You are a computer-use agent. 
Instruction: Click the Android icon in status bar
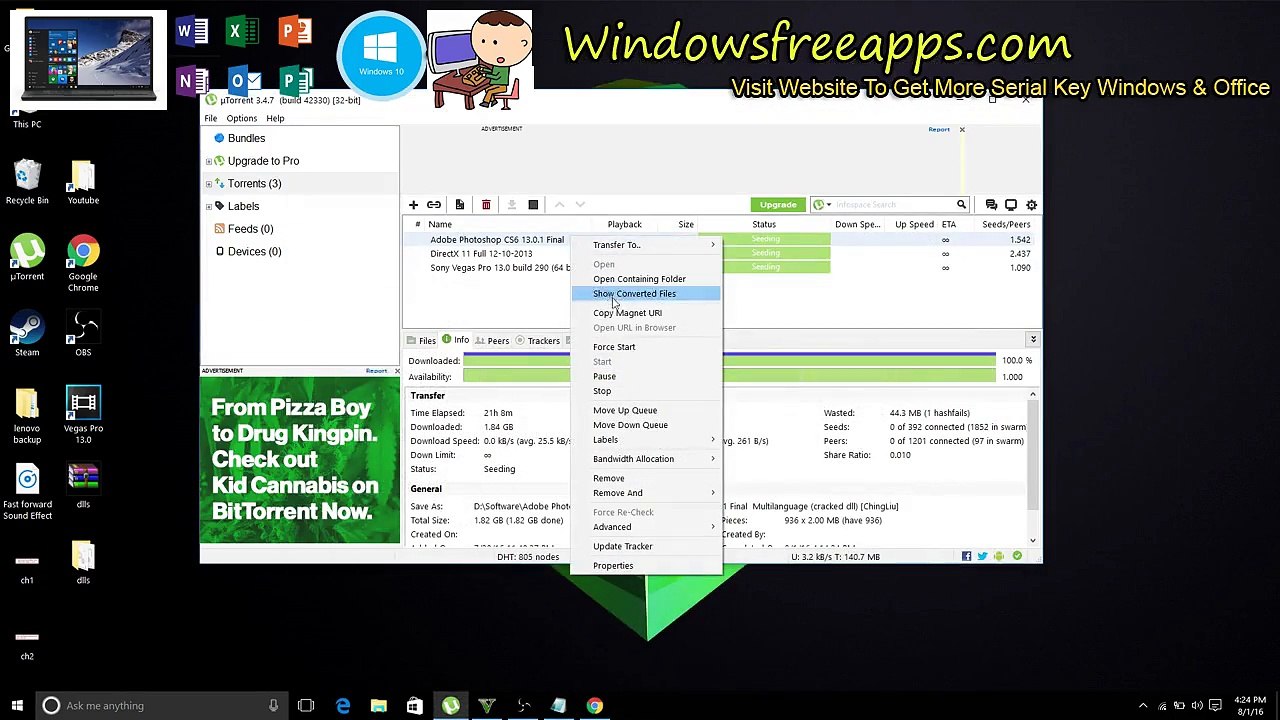tap(999, 556)
